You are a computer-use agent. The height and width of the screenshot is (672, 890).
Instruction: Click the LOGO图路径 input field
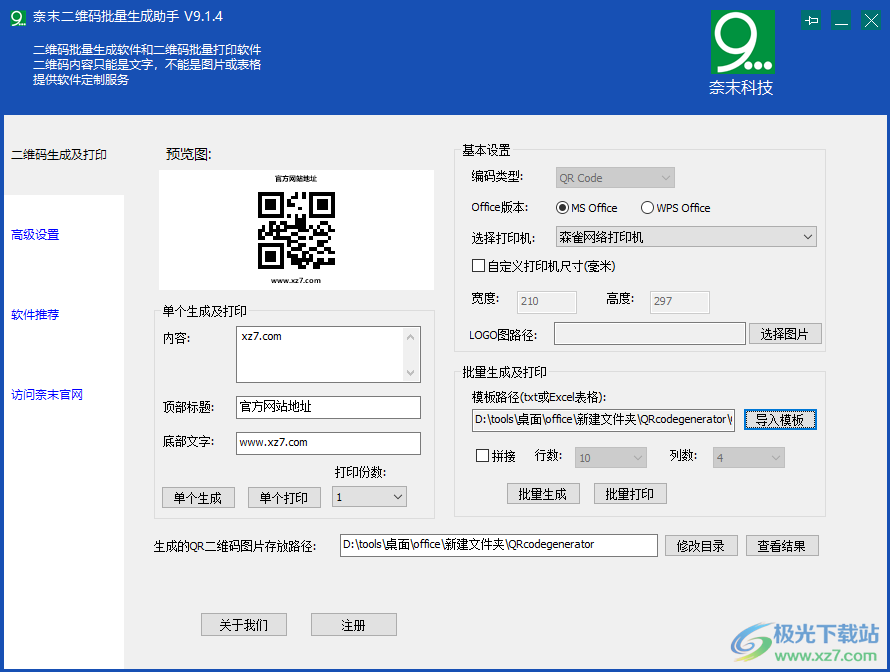650,334
